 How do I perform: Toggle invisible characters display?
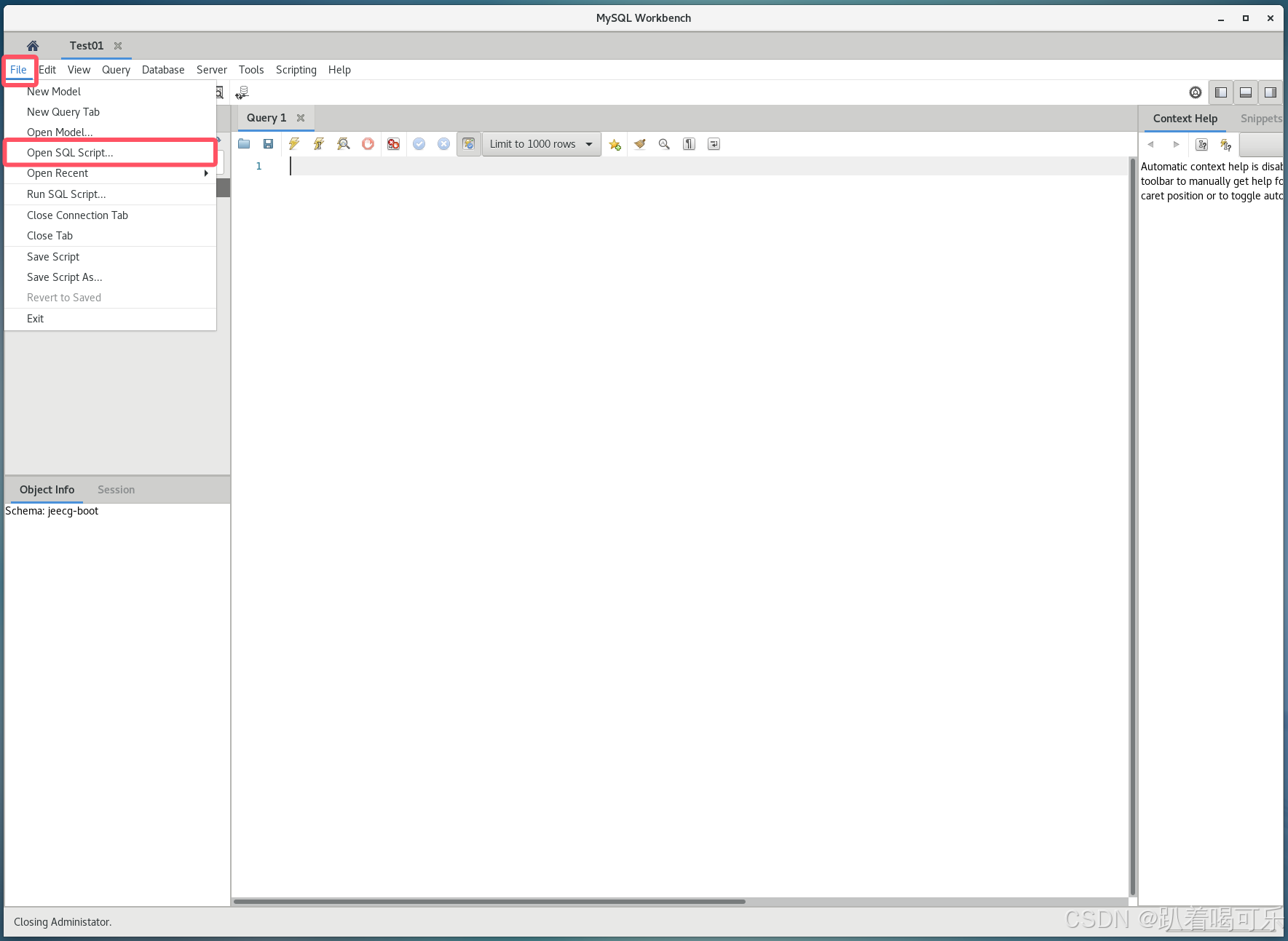689,144
